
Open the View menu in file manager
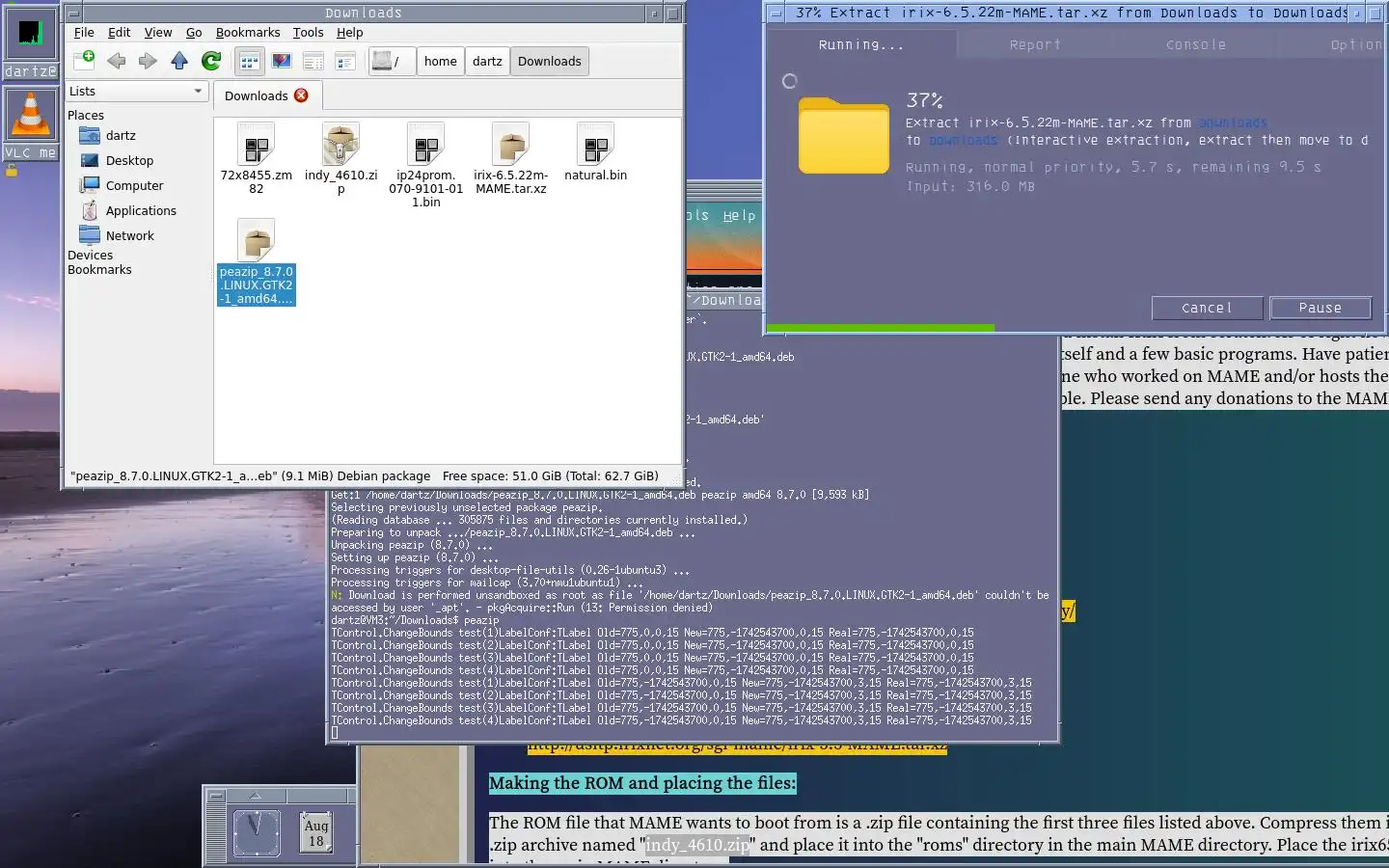coord(158,32)
